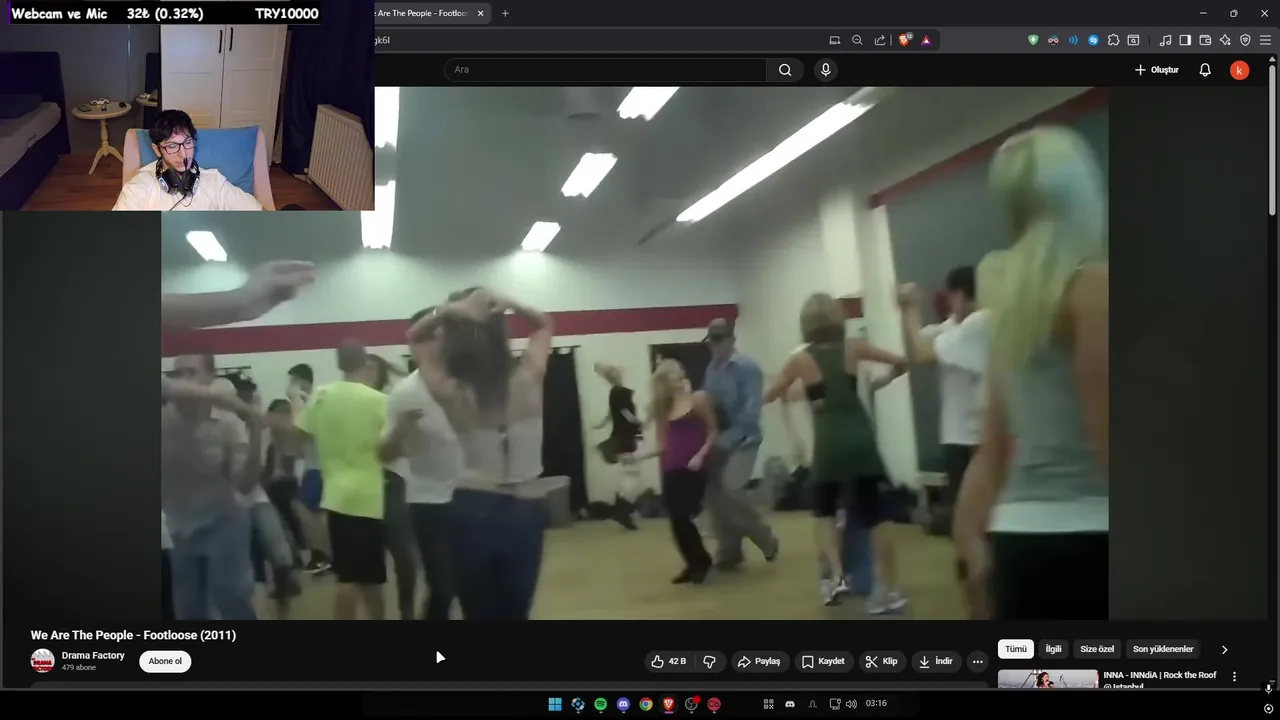Click the tab search window icon in toolbar

1133,40
